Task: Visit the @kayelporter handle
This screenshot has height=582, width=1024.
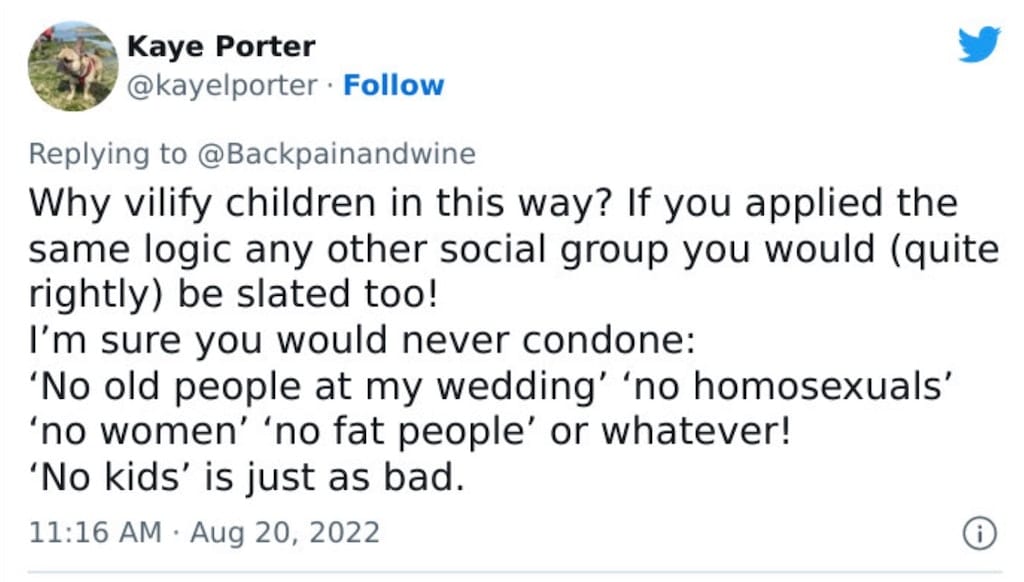Action: [x=222, y=86]
